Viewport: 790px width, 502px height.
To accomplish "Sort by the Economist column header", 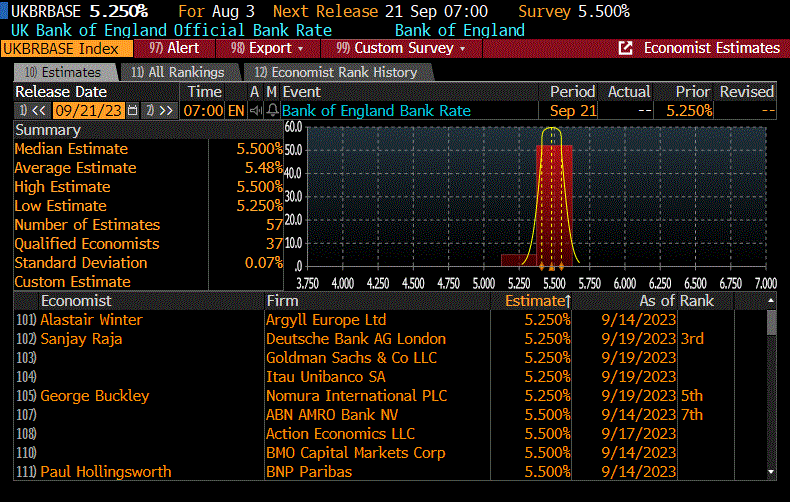I will click(76, 301).
